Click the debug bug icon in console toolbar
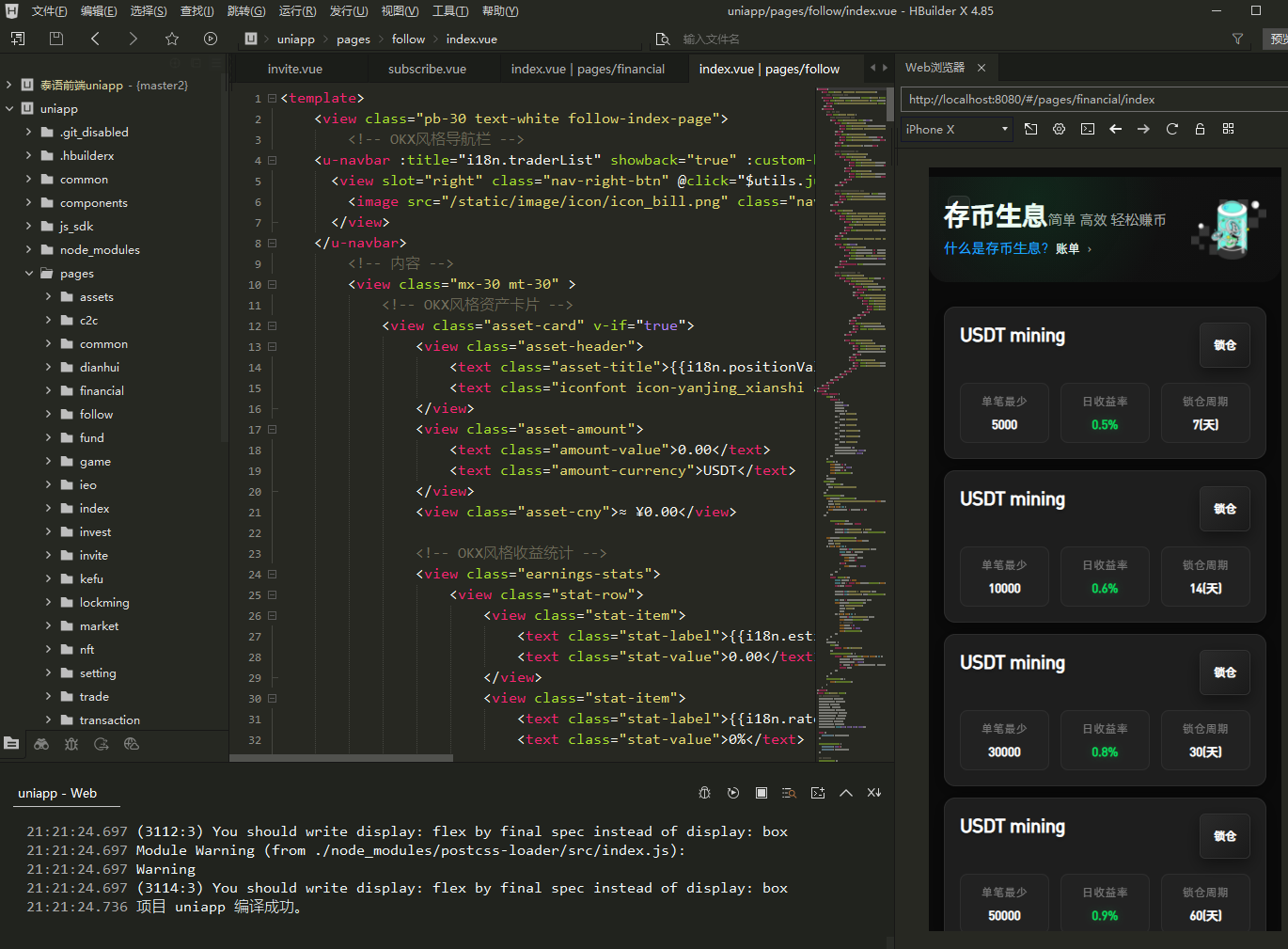 [705, 793]
